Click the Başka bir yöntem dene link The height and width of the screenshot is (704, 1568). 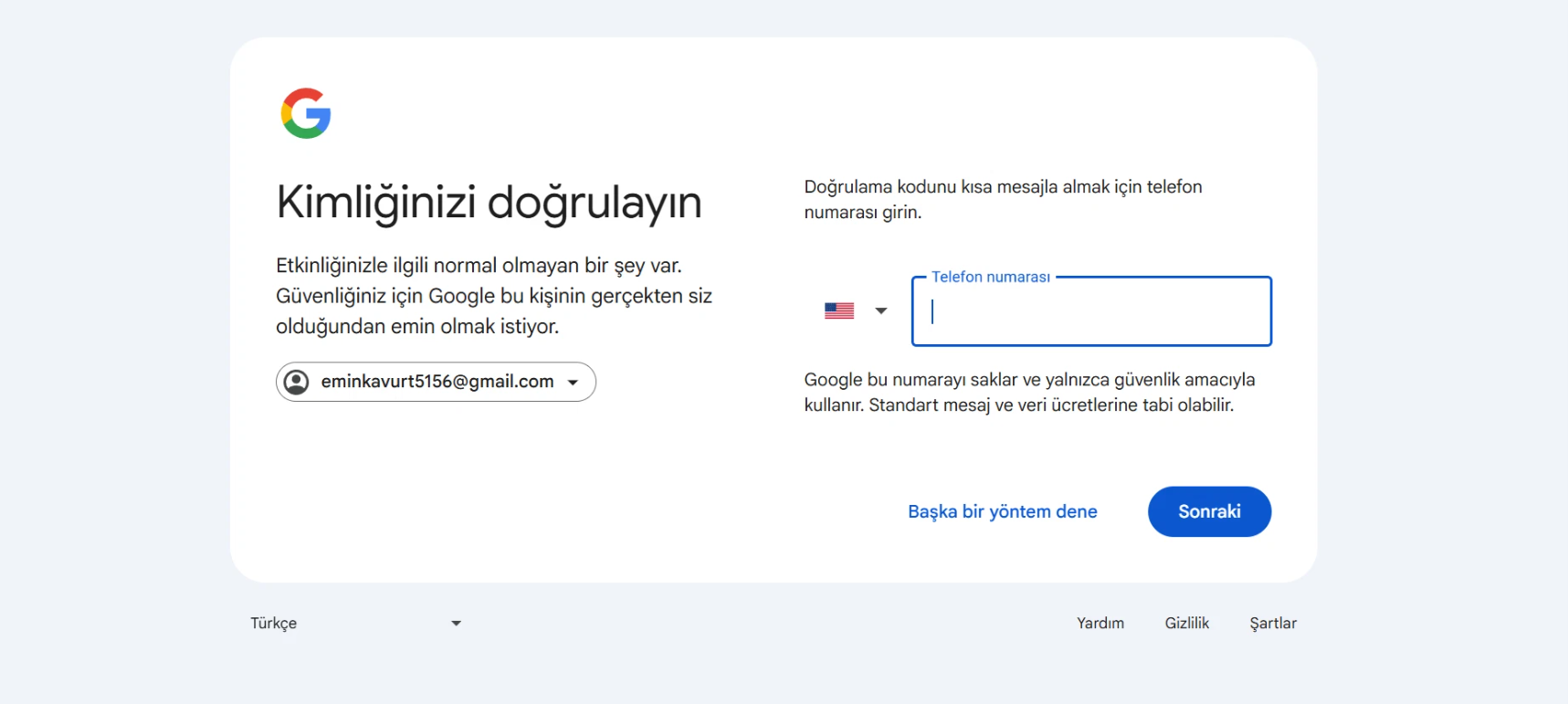tap(1003, 511)
